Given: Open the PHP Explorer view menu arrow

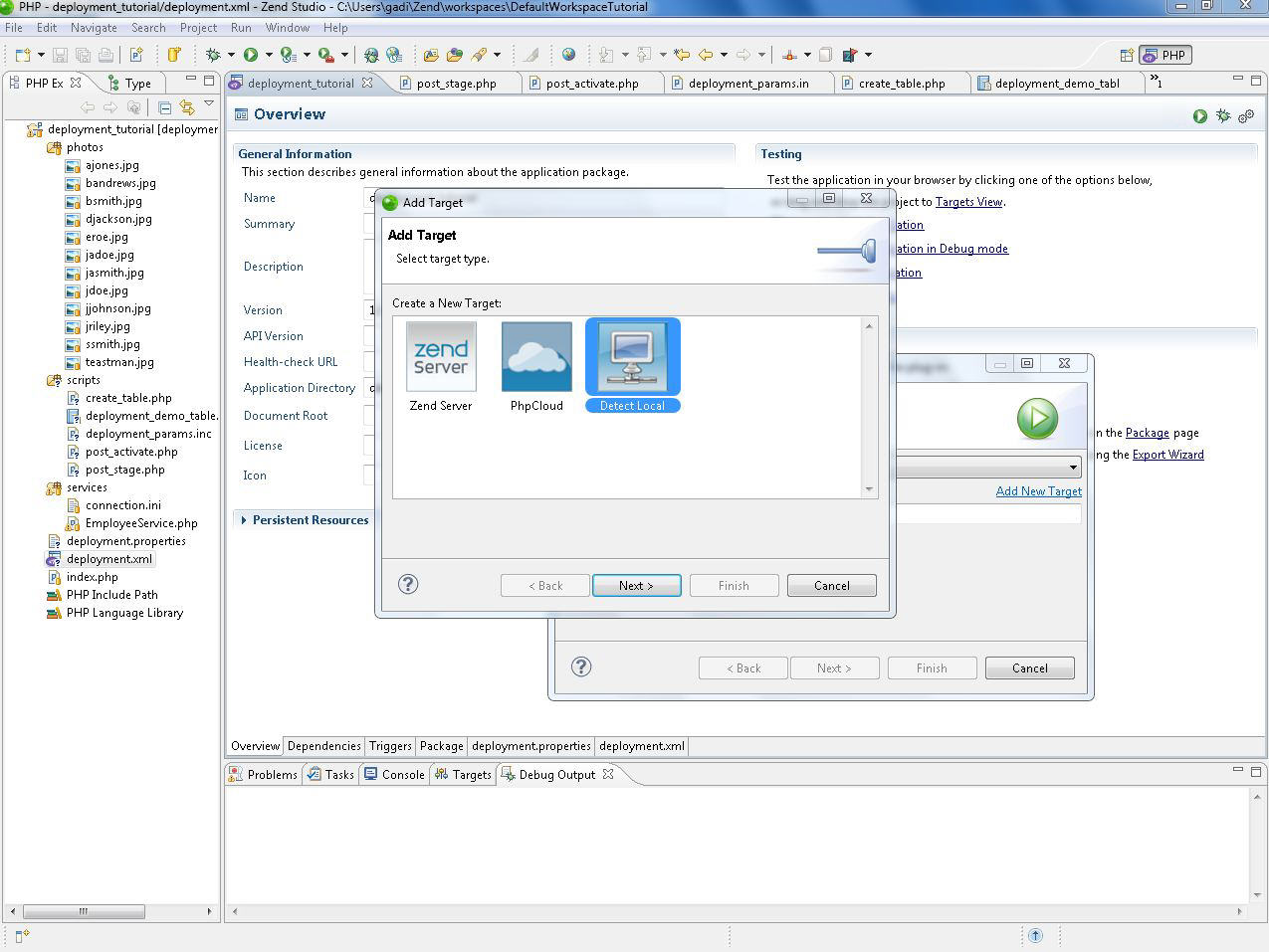Looking at the screenshot, I should tap(209, 103).
